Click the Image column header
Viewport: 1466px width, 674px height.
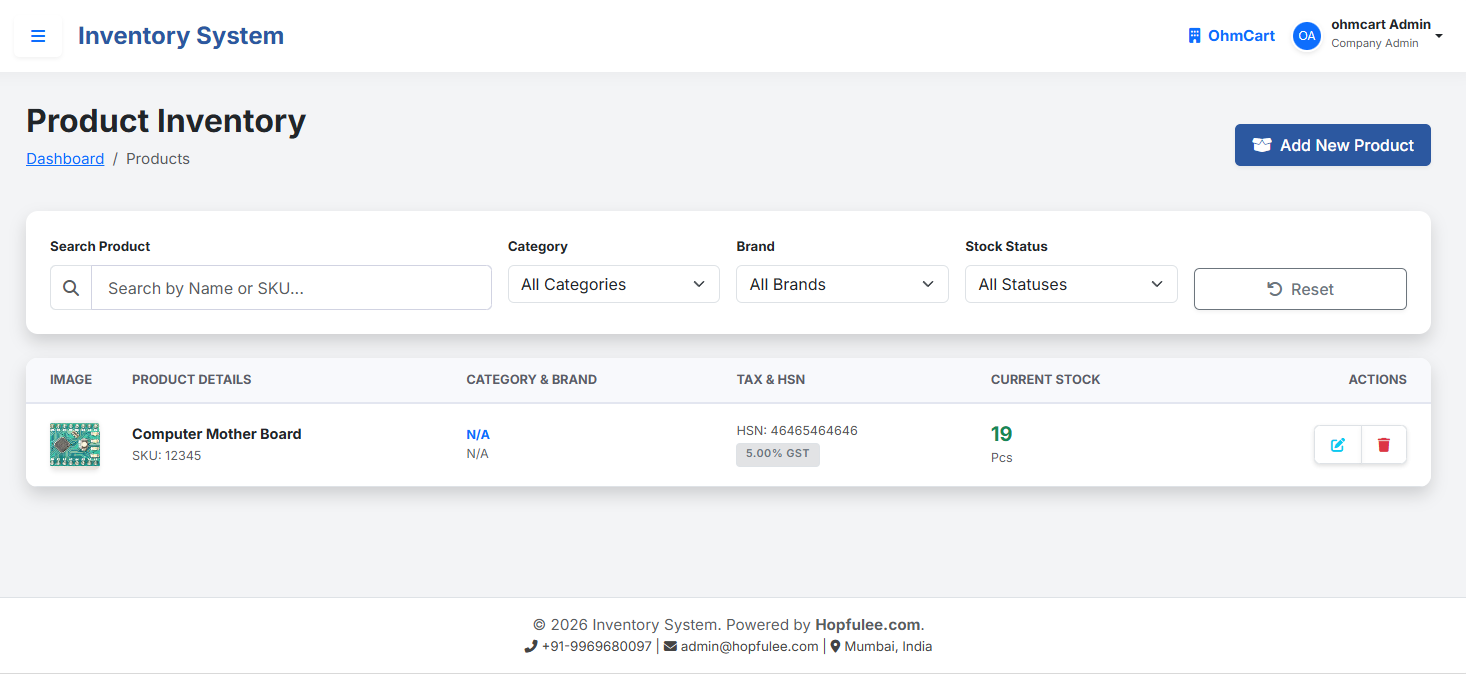(71, 380)
